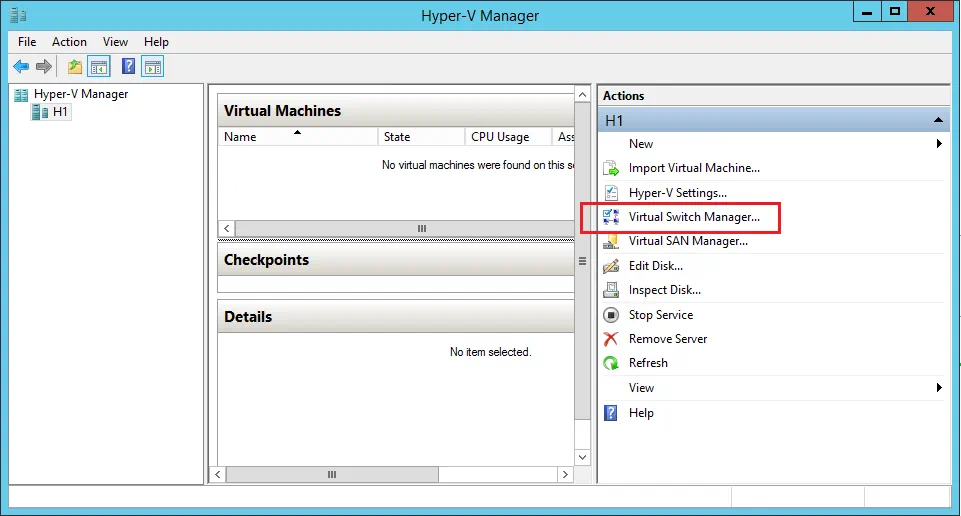
Task: Expand the View submenu in Actions pane
Action: coord(939,388)
